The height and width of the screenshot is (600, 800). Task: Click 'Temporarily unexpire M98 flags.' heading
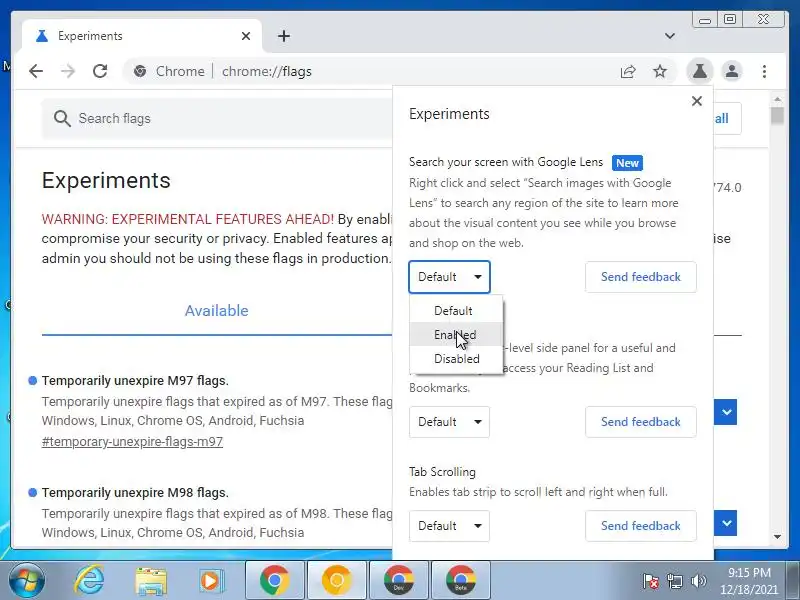tap(135, 493)
